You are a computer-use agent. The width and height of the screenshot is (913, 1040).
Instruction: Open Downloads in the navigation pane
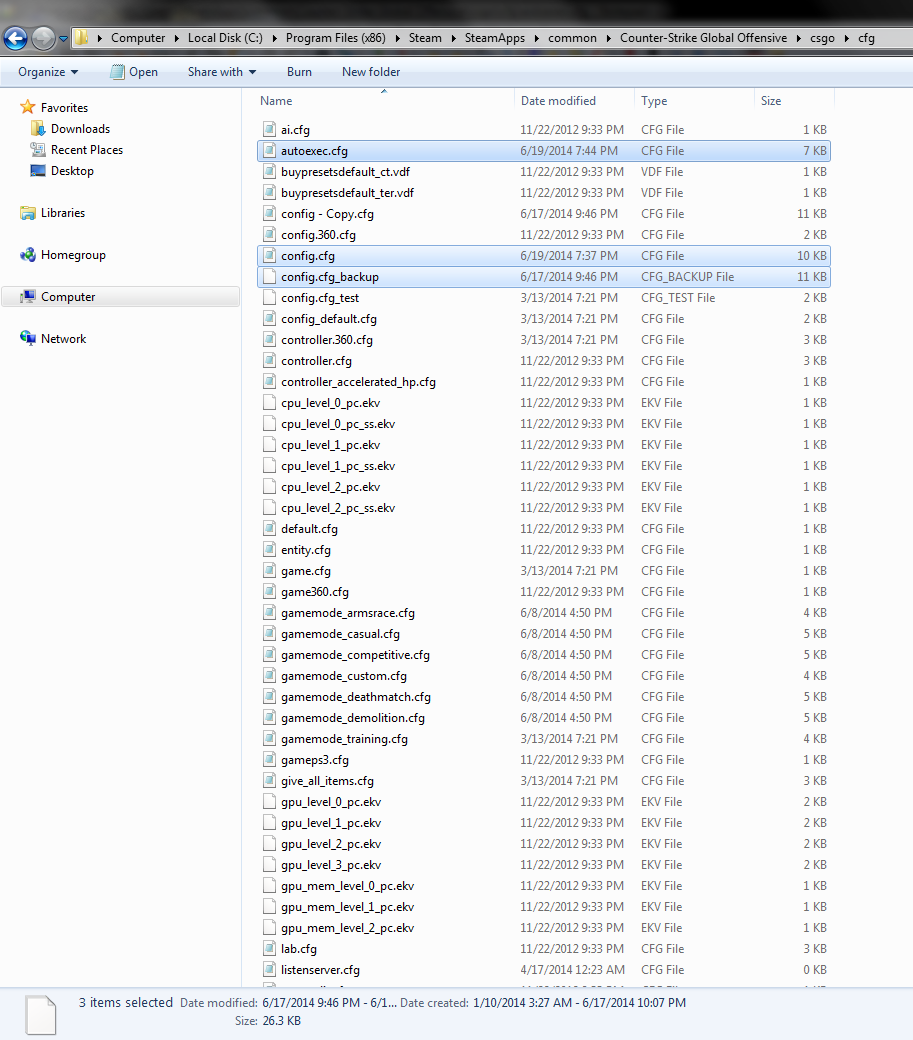80,129
